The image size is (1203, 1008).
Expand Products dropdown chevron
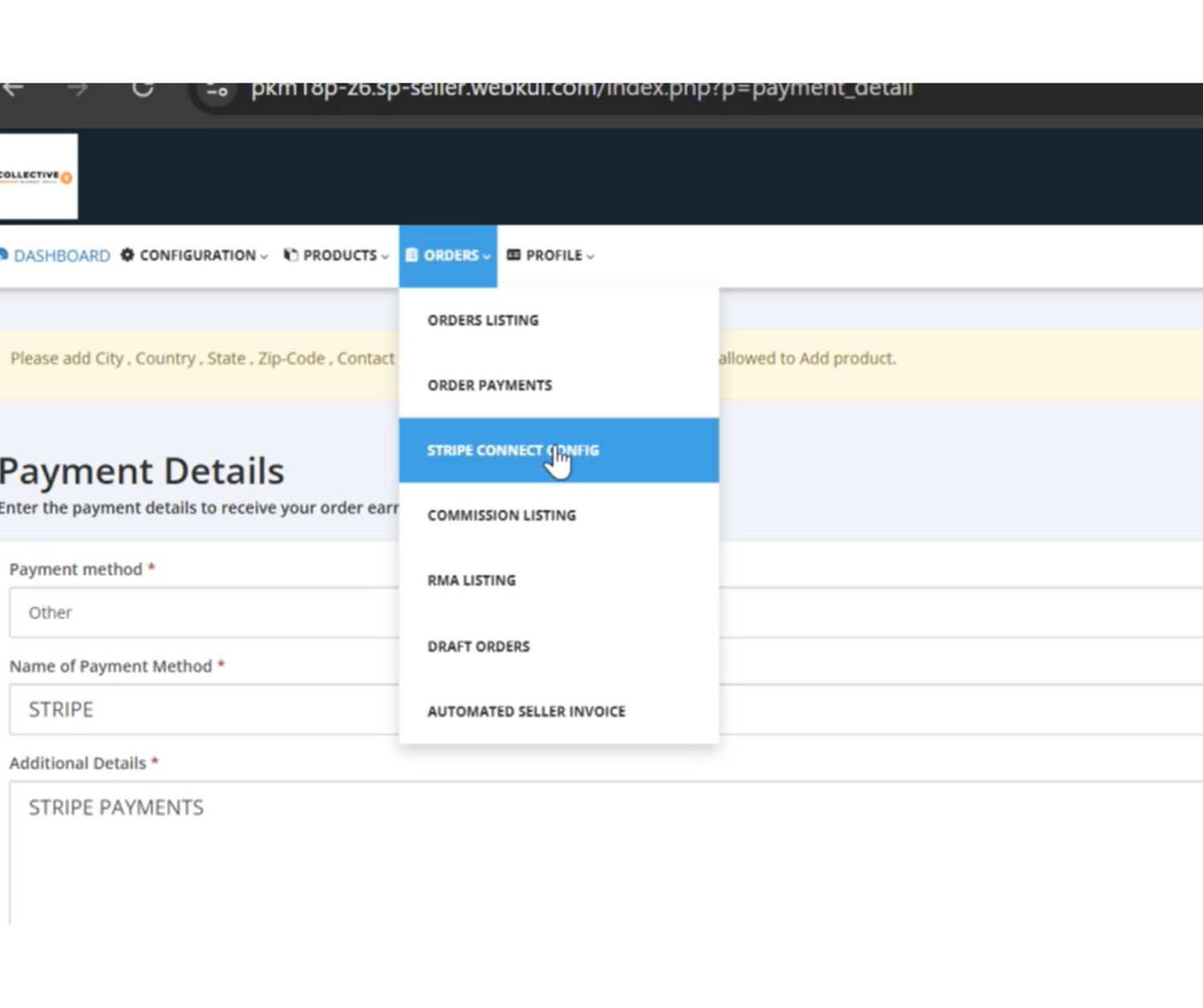click(x=385, y=257)
